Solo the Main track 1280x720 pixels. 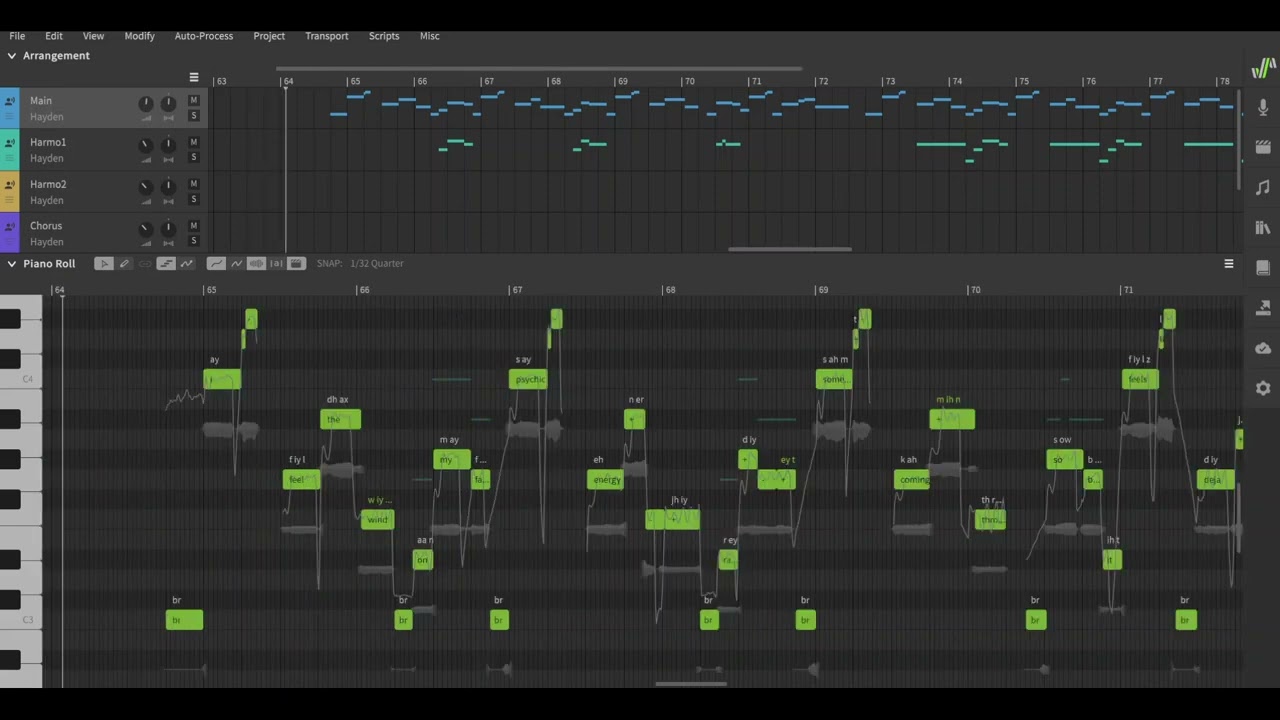(194, 116)
